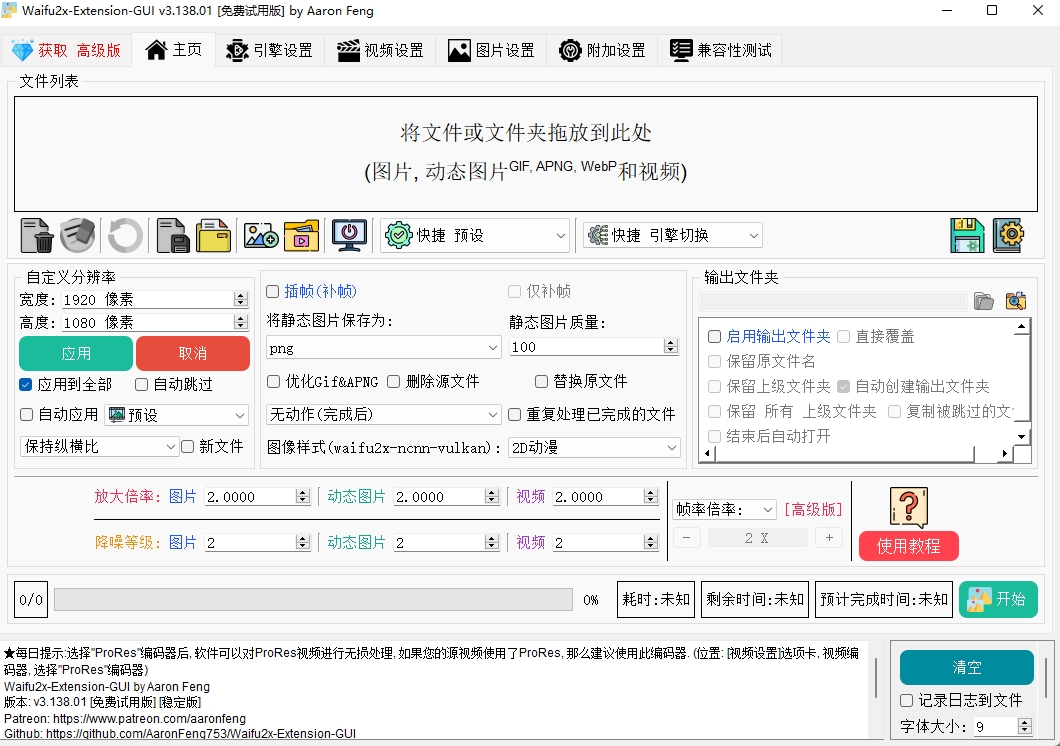Click the 清空 clear log button
1060x746 pixels.
[967, 668]
